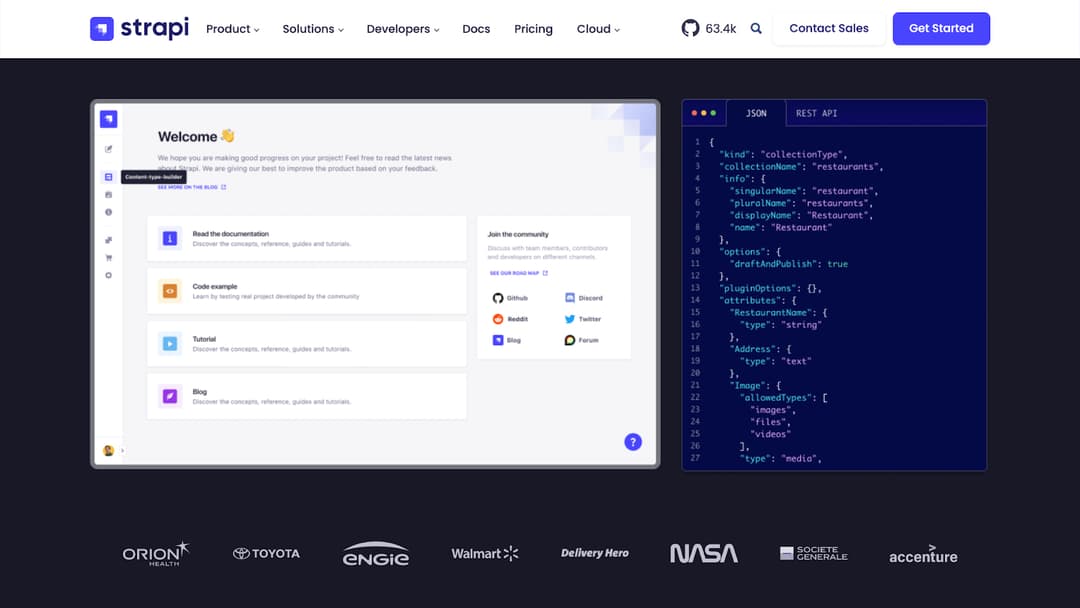Screen dimensions: 1080x608
Task: Click the Contact Sales button
Action: click(829, 28)
